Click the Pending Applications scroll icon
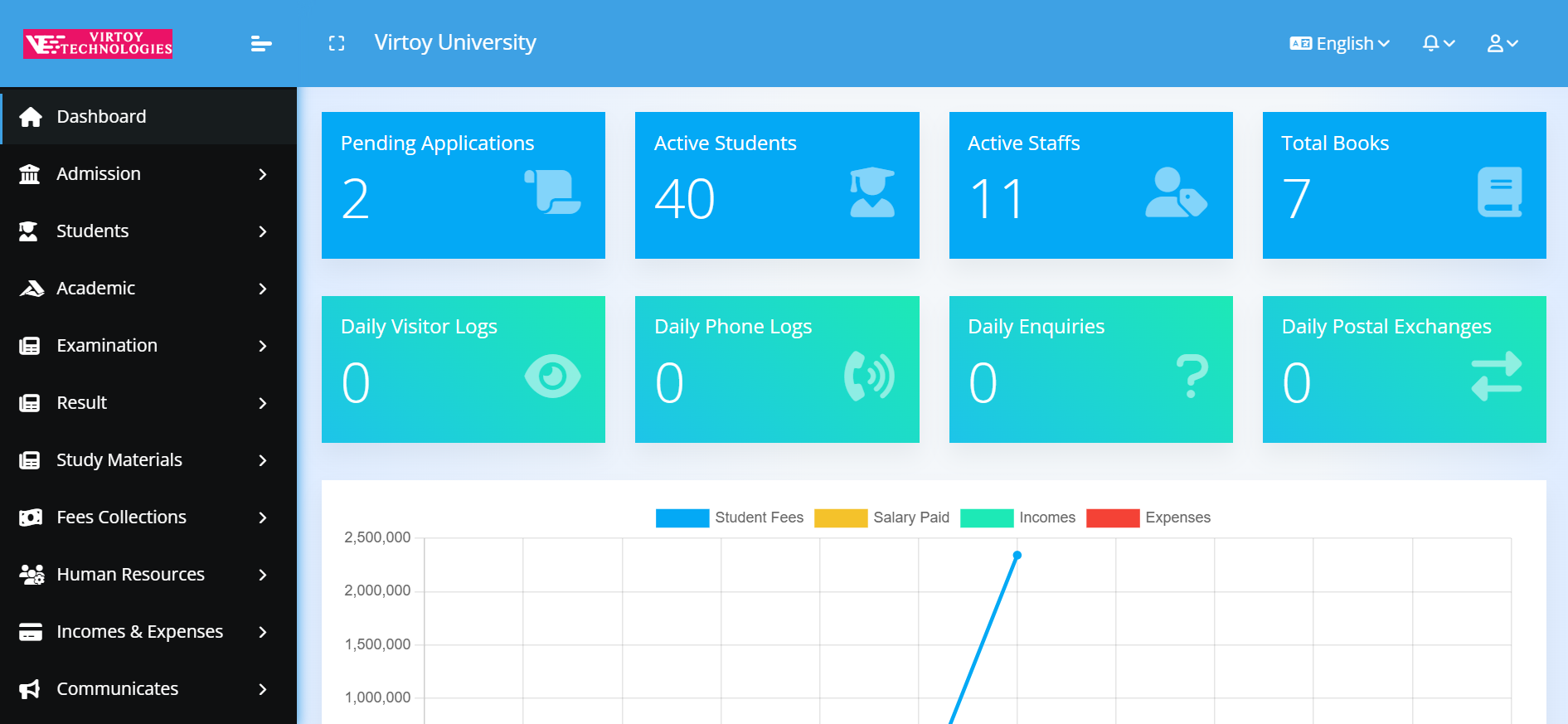 552,192
